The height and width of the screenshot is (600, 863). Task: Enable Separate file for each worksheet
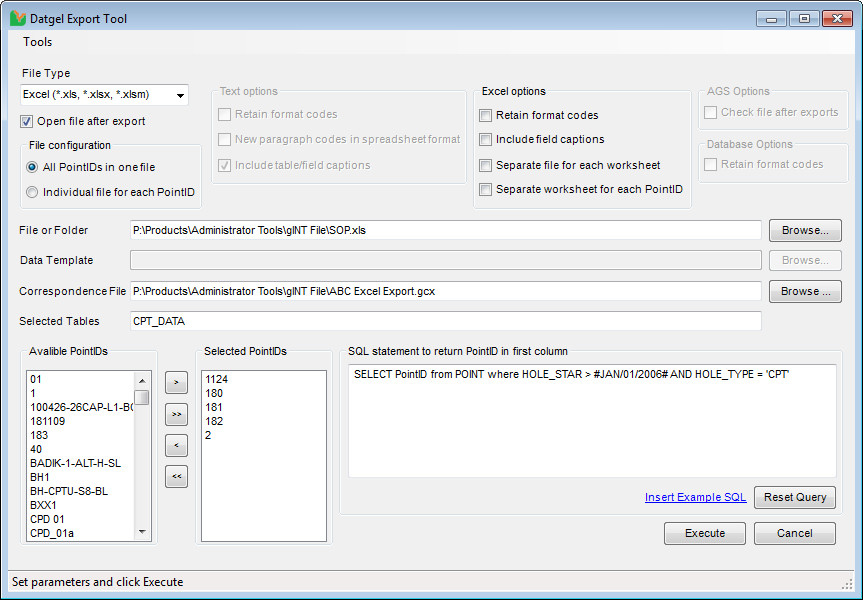point(485,165)
